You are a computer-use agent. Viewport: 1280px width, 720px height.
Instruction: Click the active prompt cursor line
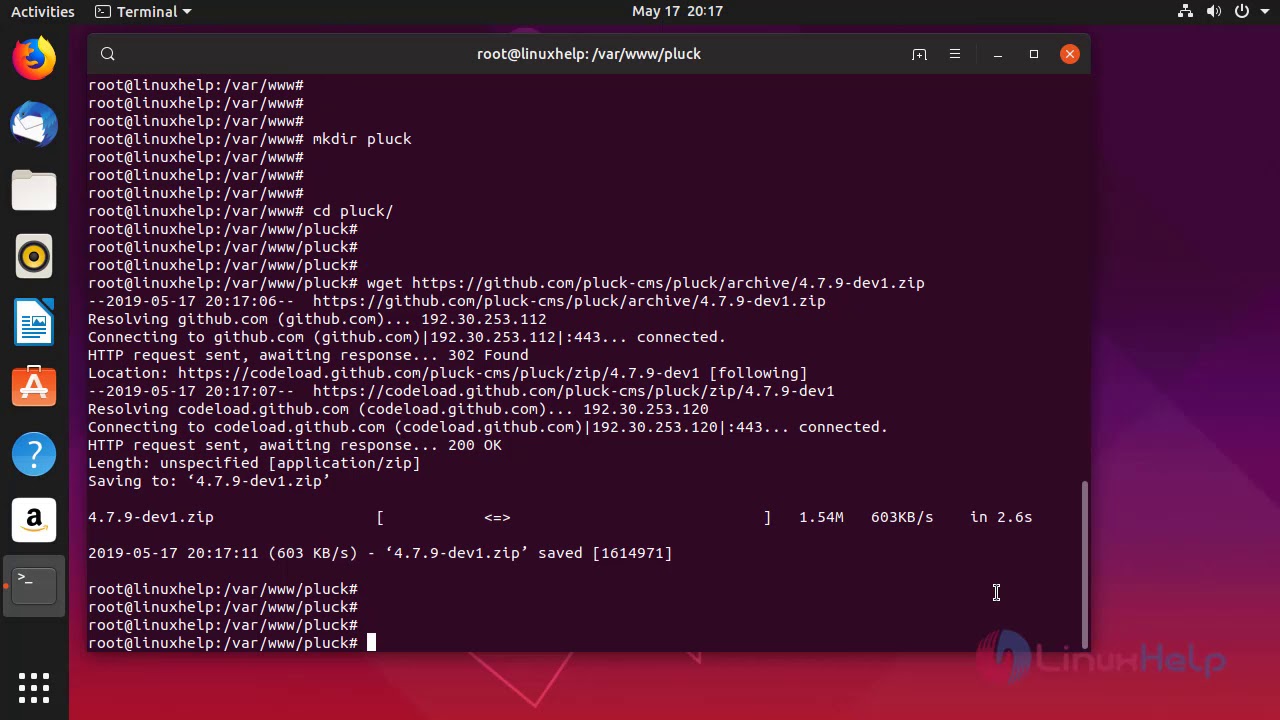[232, 643]
